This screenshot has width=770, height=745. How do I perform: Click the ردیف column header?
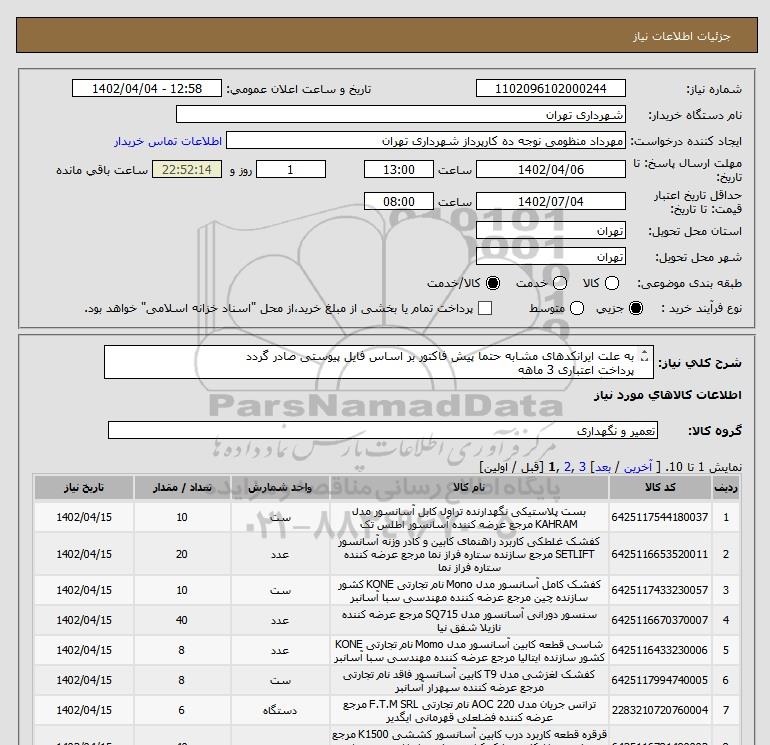tap(726, 488)
